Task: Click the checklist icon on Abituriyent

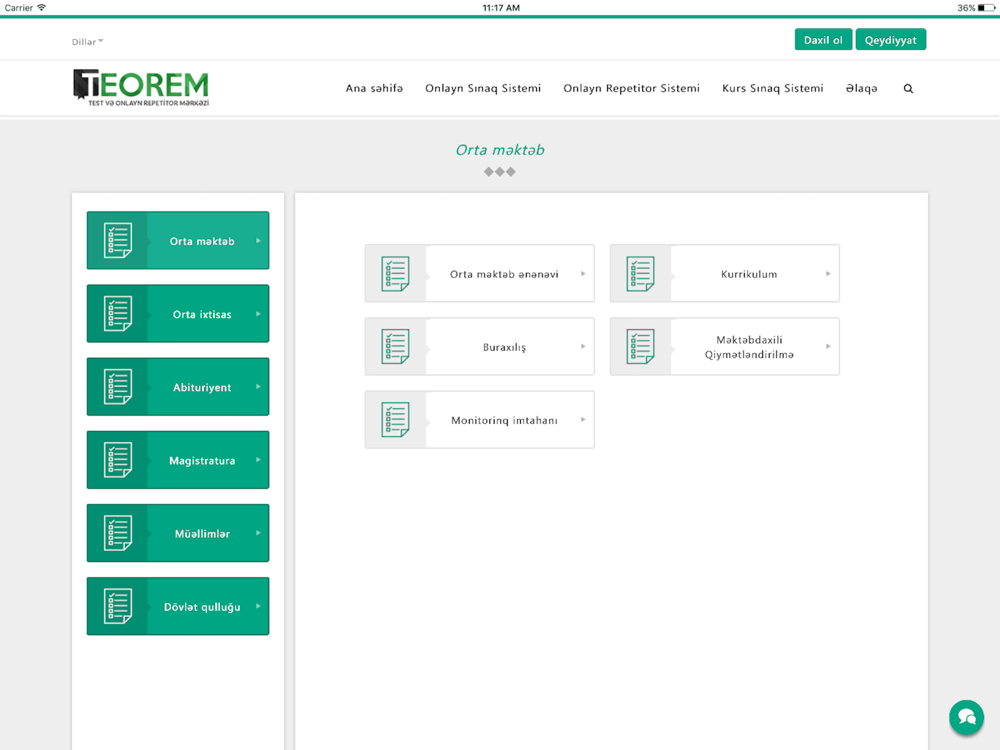Action: pyautogui.click(x=118, y=386)
